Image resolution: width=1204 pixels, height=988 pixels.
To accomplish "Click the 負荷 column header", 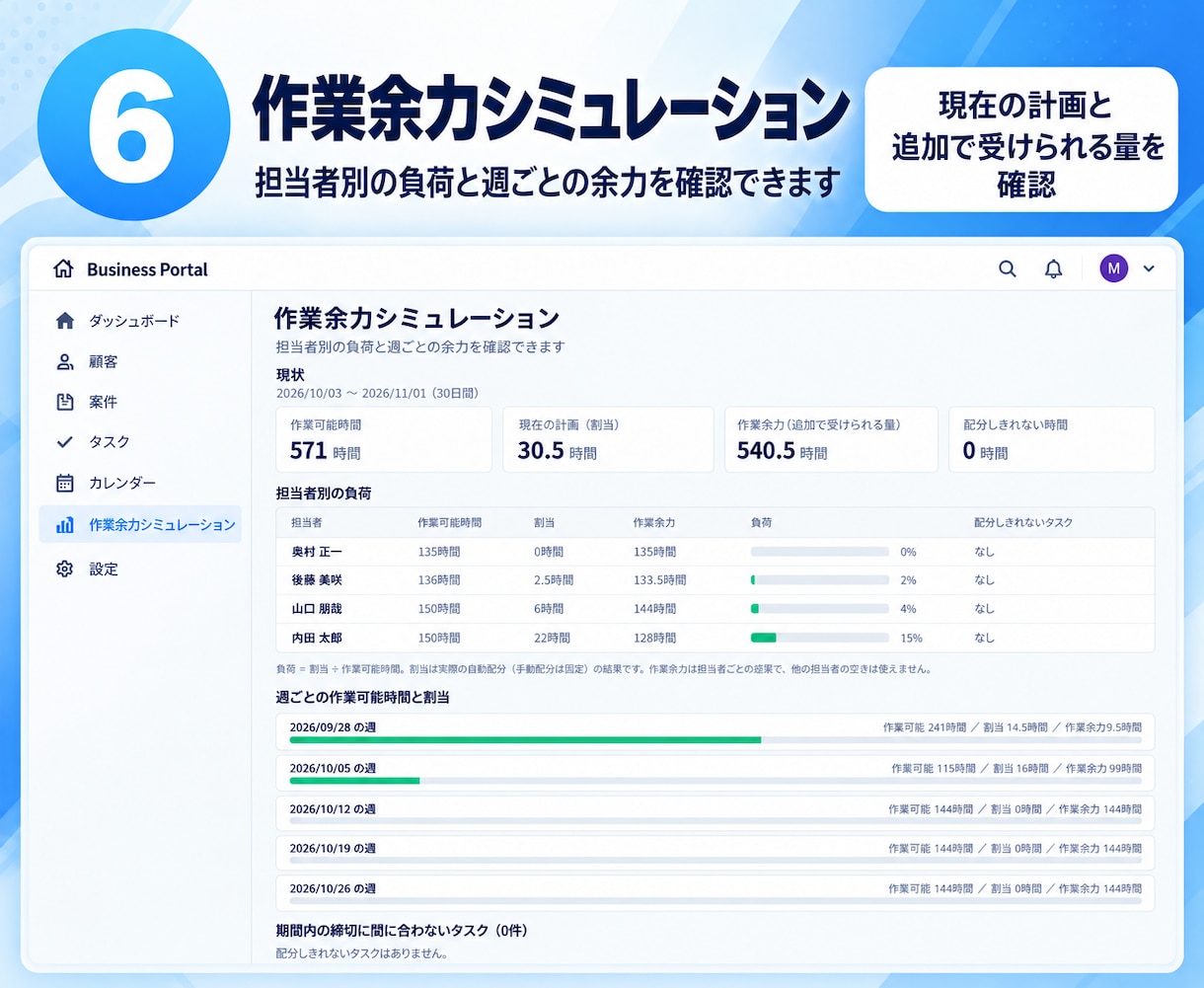I will [x=761, y=523].
